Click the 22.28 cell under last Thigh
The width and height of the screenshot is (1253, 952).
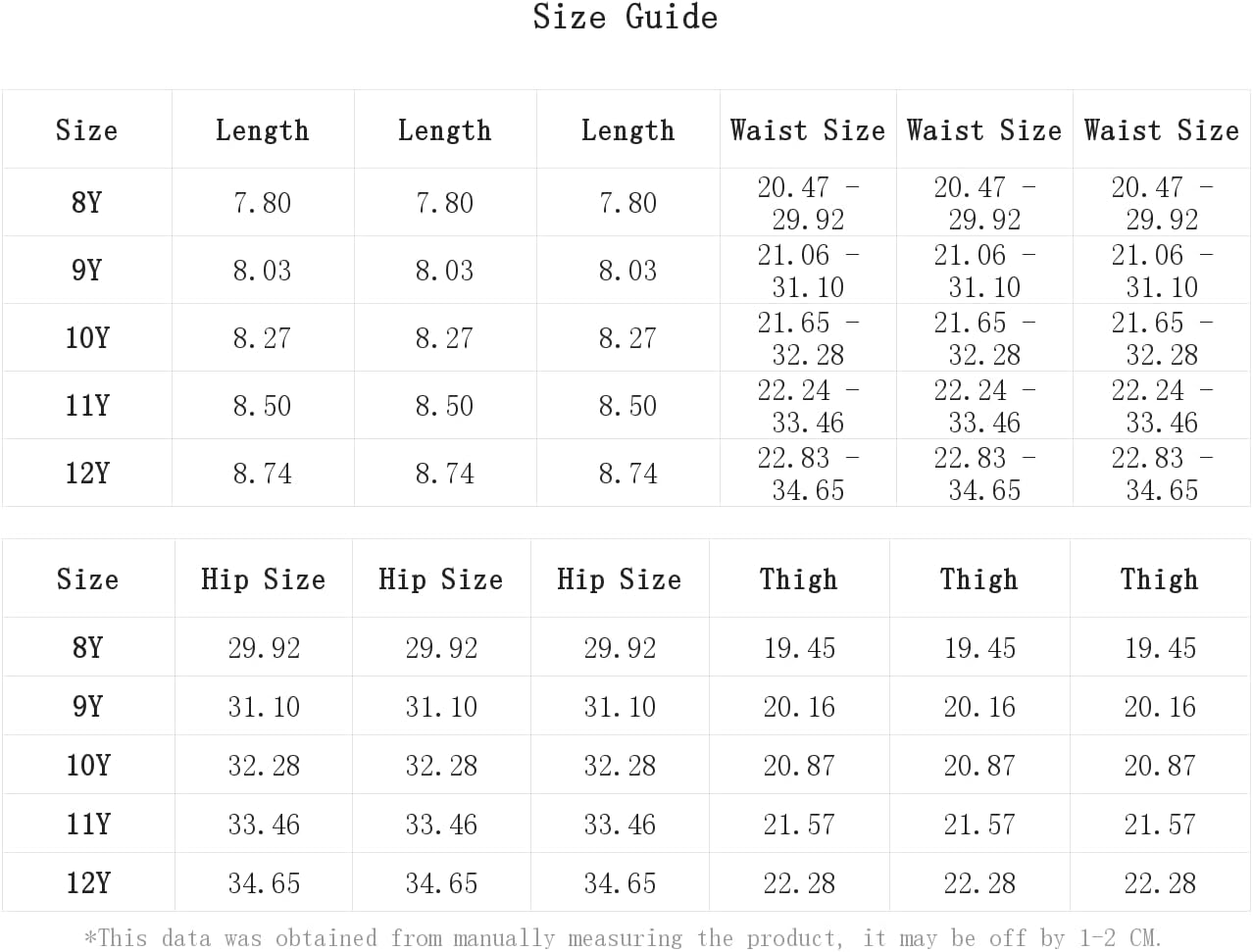point(1160,883)
